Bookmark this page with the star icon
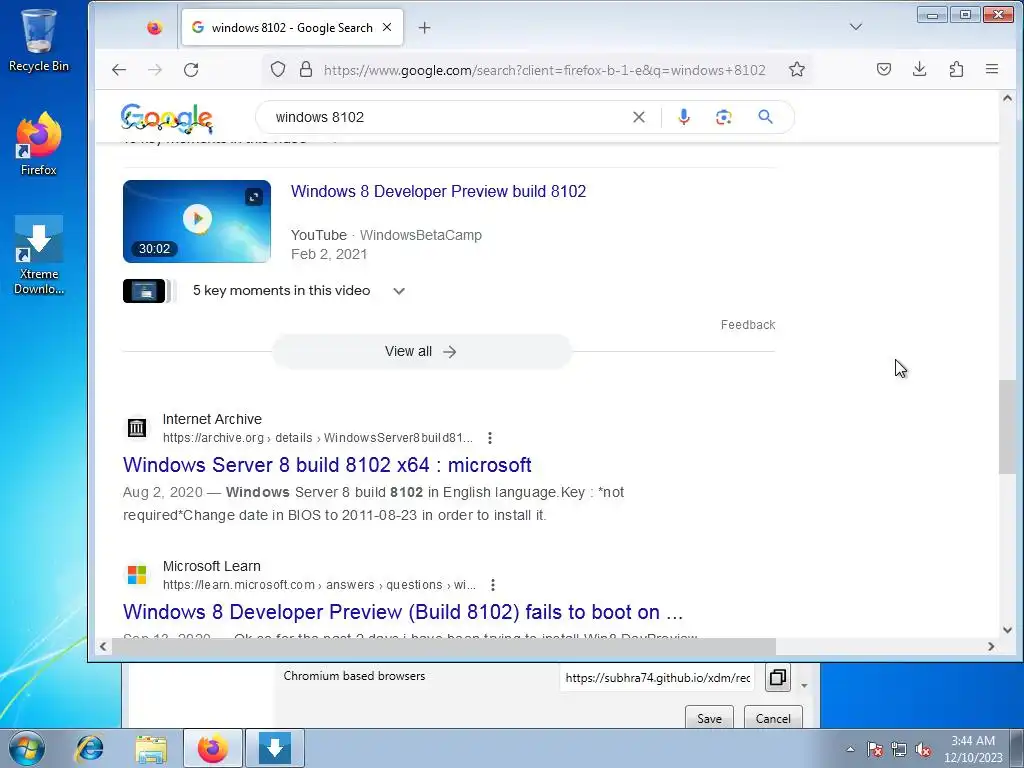The height and width of the screenshot is (768, 1024). pos(796,69)
